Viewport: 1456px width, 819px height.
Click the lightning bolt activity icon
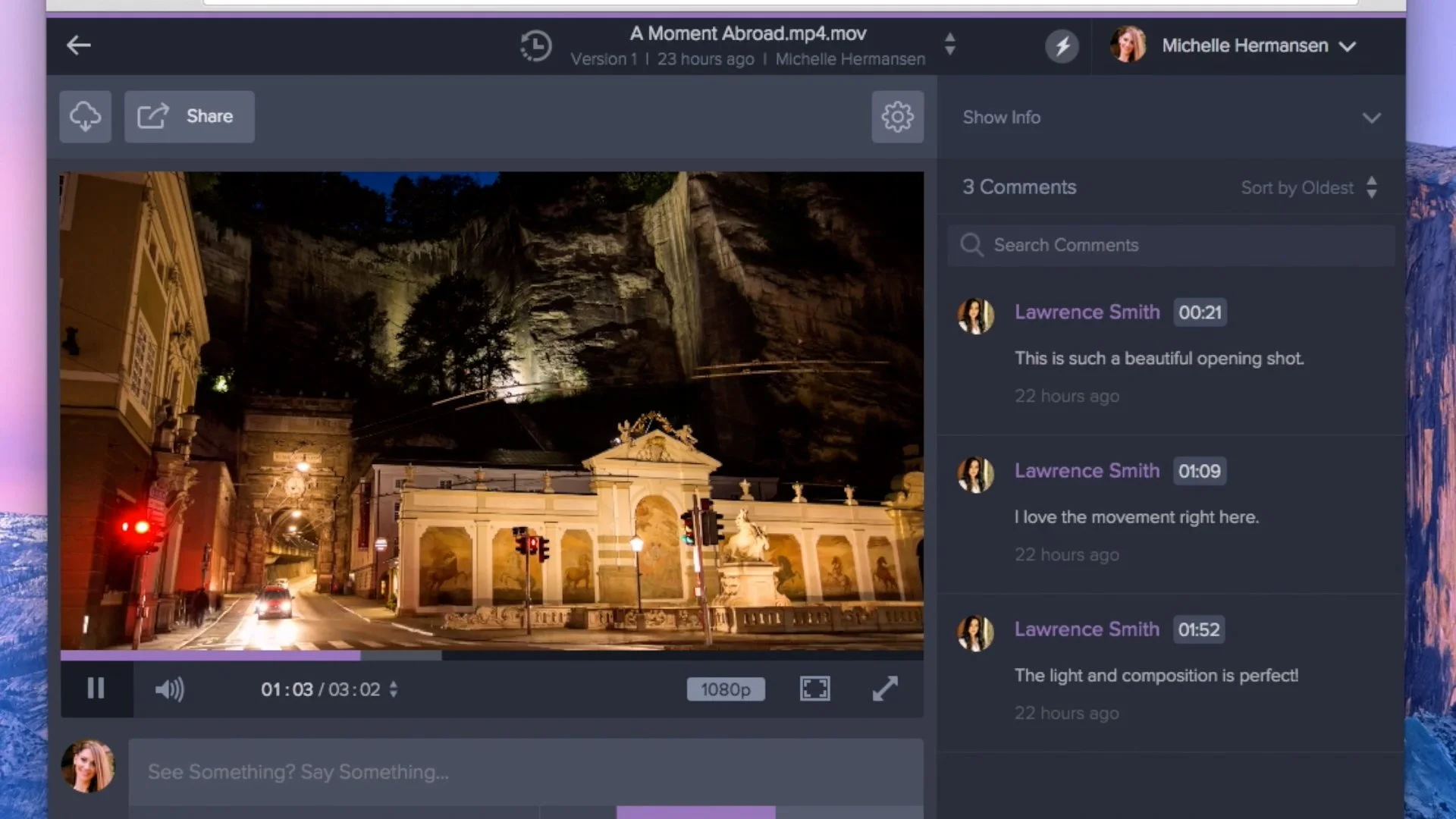[x=1062, y=46]
